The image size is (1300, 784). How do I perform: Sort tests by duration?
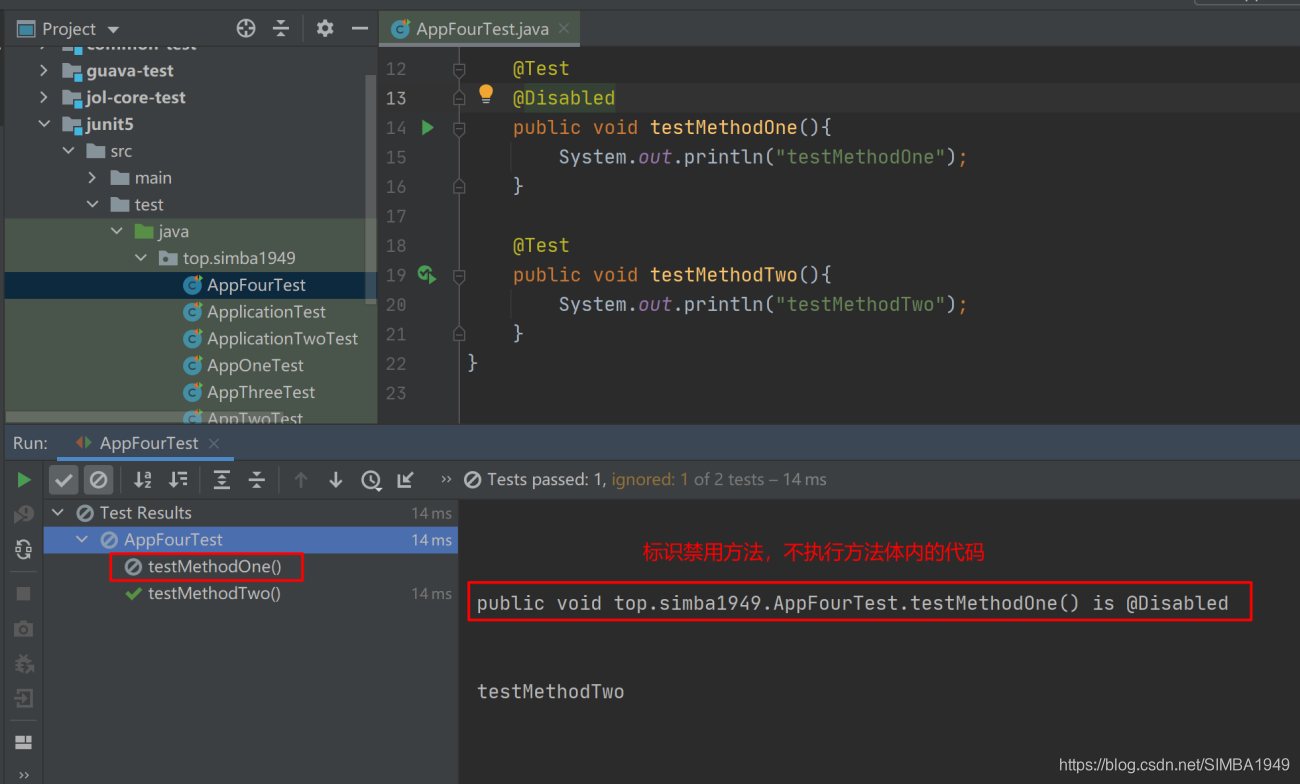[178, 480]
